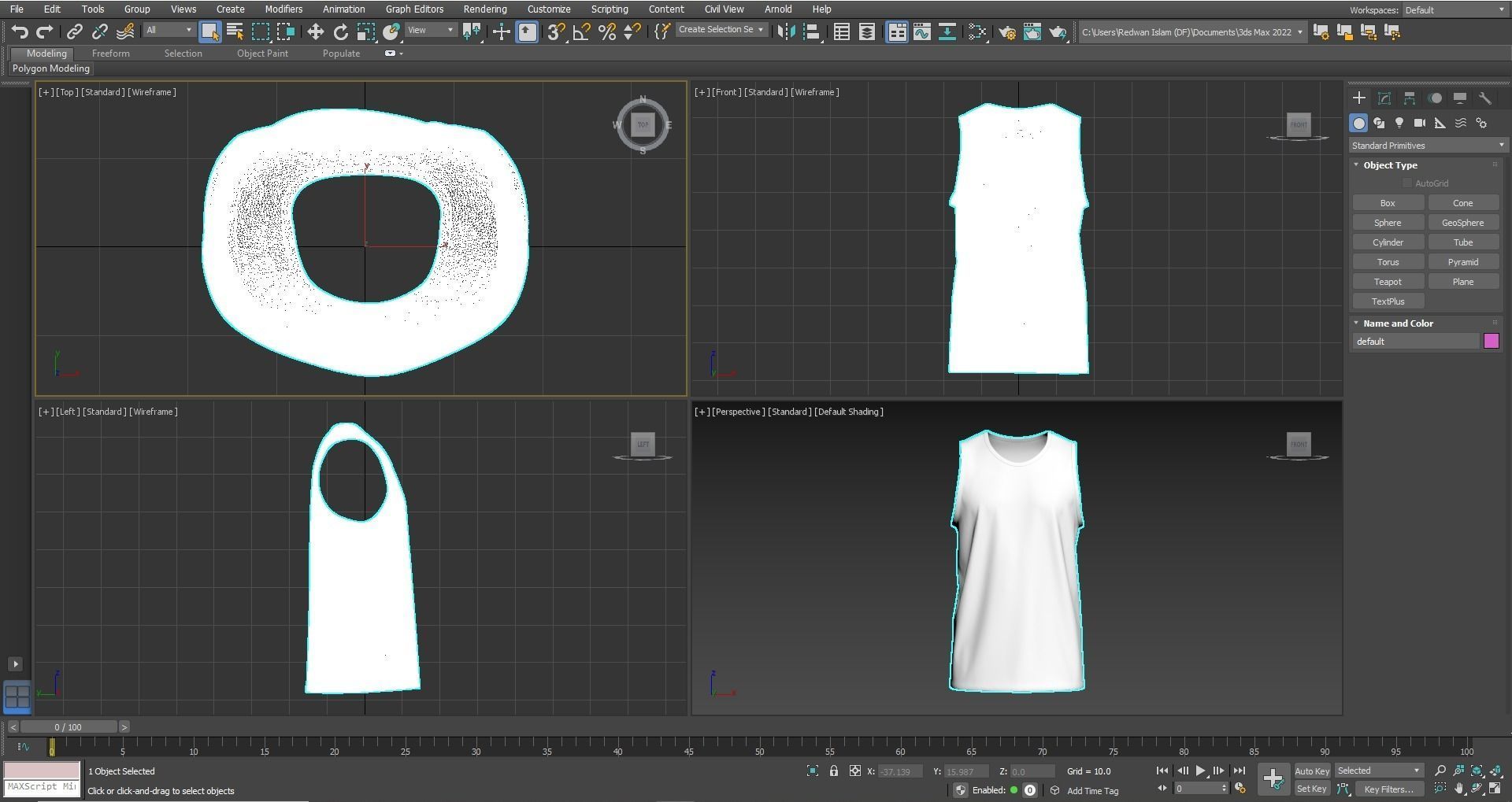Switch to Freeform ribbon tab
The height and width of the screenshot is (802, 1512).
point(110,54)
